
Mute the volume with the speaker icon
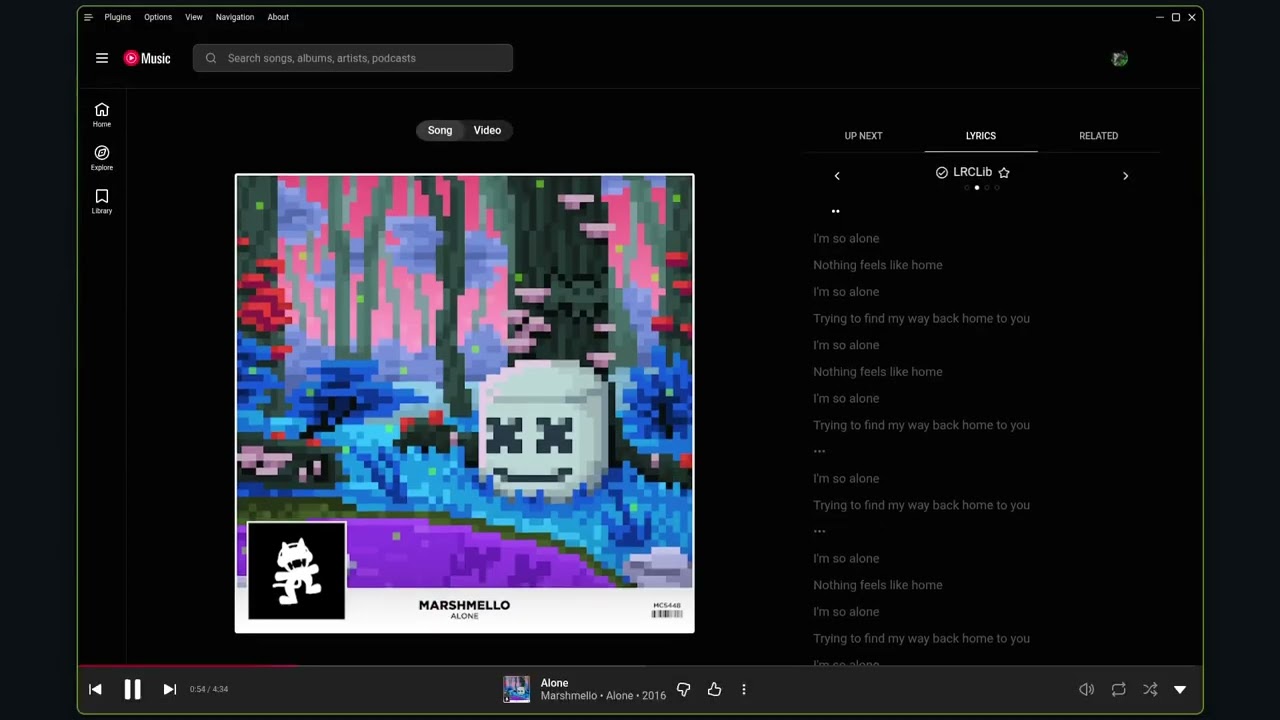pyautogui.click(x=1086, y=689)
